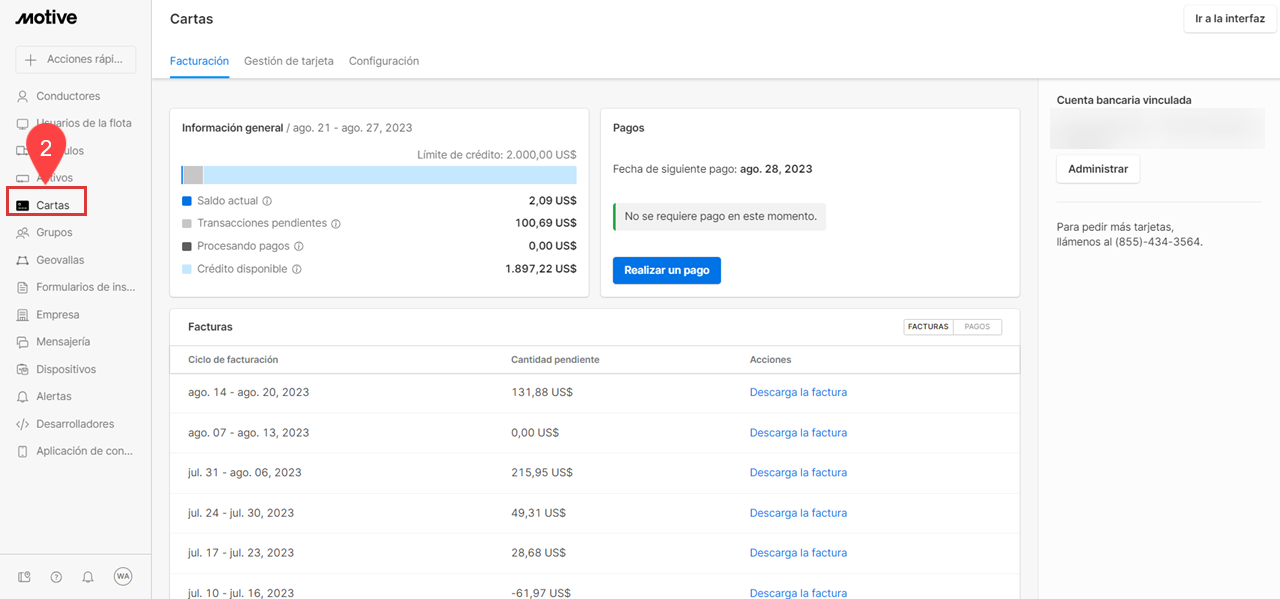Click the Desarrolladores code icon

pos(23,424)
